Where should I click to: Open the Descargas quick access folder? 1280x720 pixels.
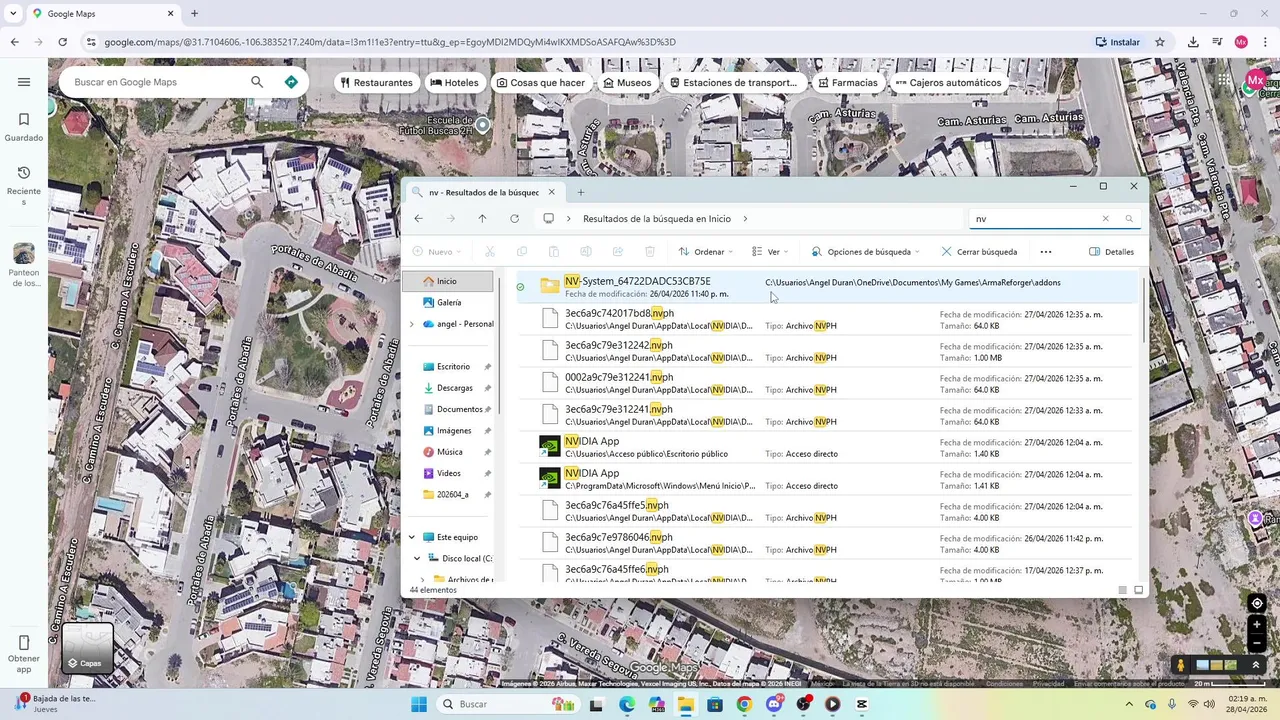[452, 388]
